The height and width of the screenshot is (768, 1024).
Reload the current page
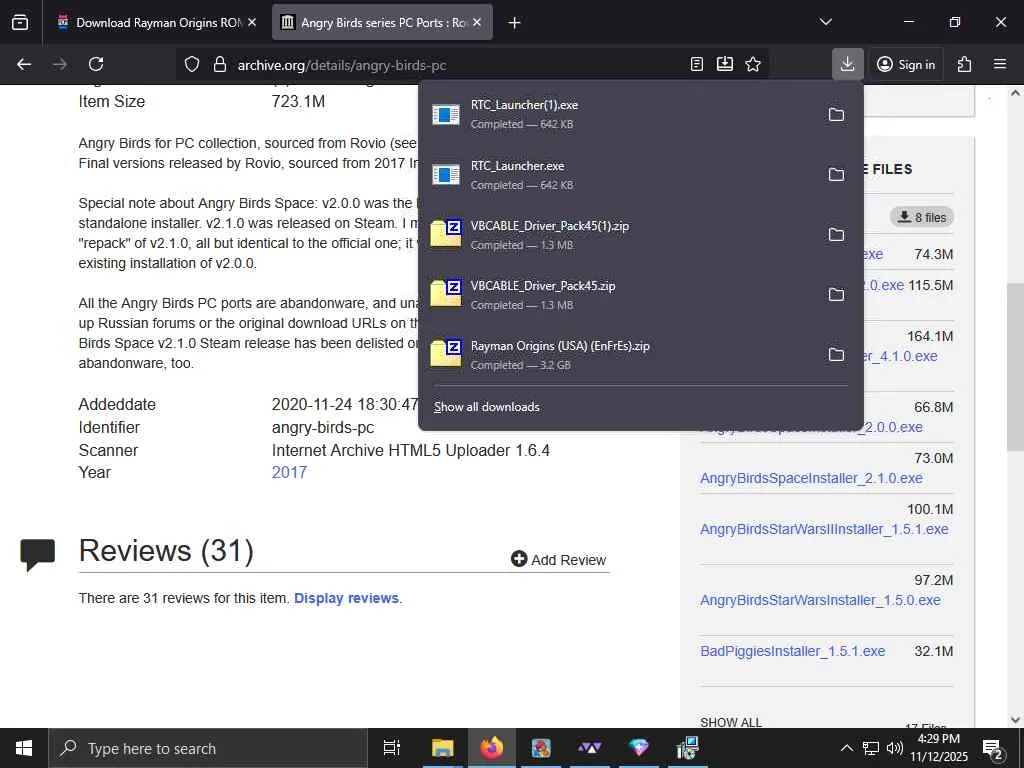[x=96, y=64]
